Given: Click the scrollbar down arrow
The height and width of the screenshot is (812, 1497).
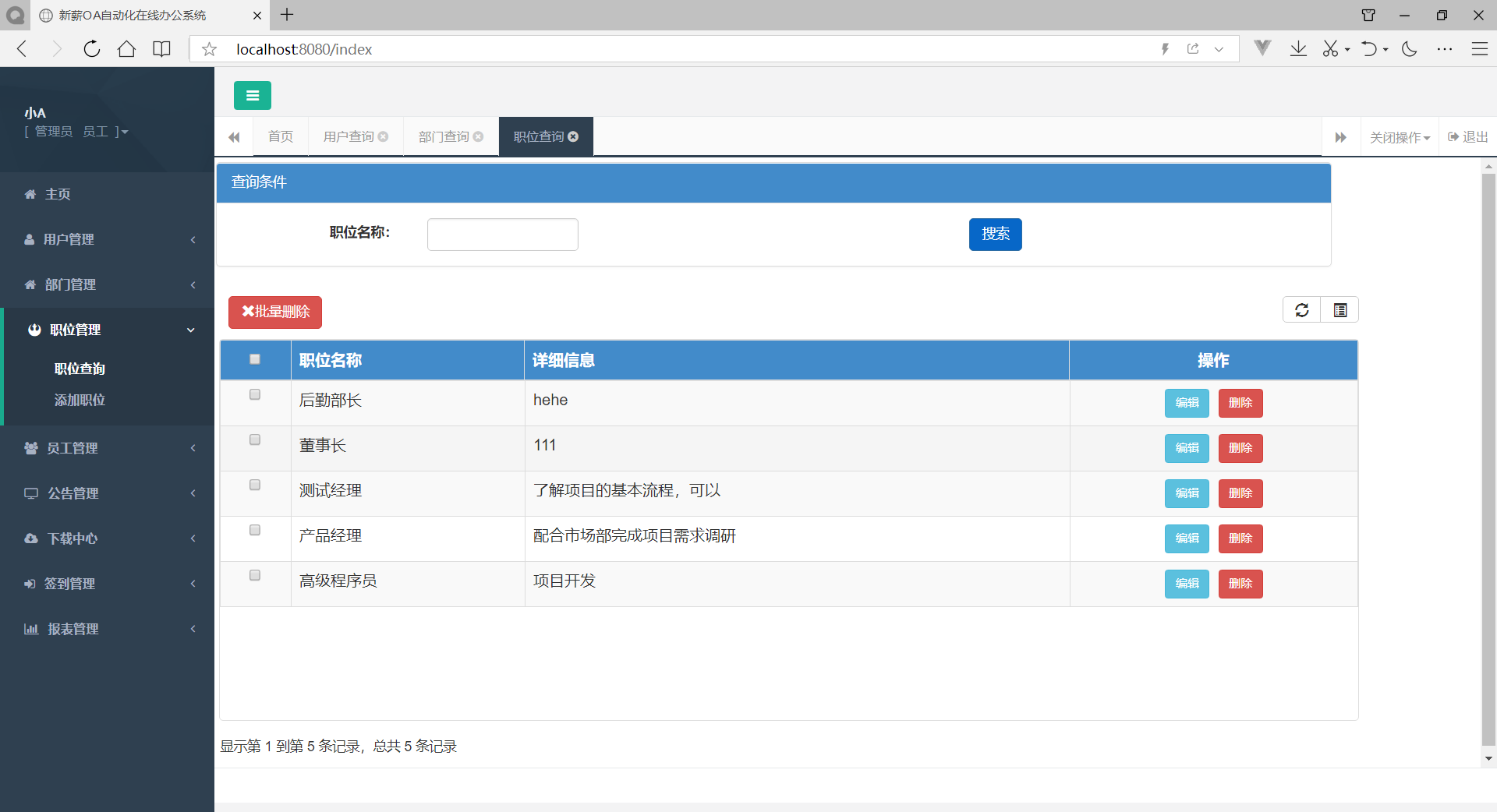Looking at the screenshot, I should coord(1488,758).
